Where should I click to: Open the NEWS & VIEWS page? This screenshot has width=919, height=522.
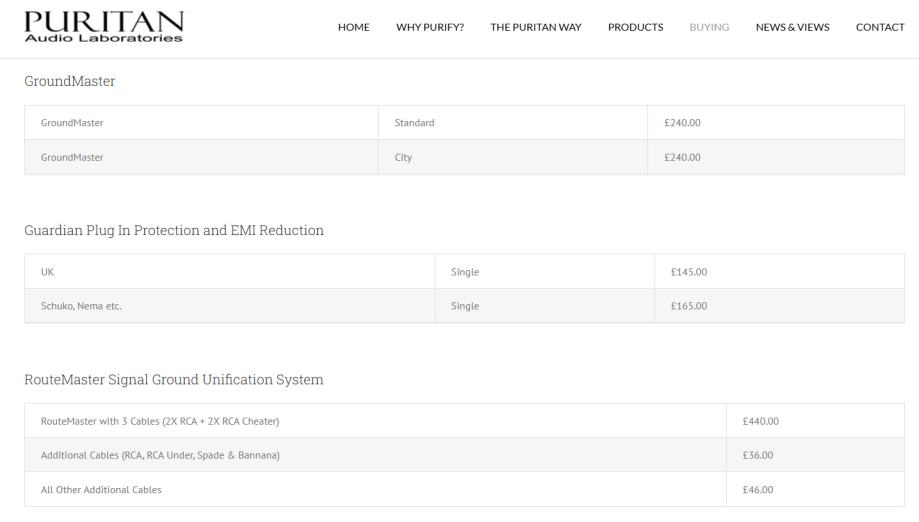[792, 27]
